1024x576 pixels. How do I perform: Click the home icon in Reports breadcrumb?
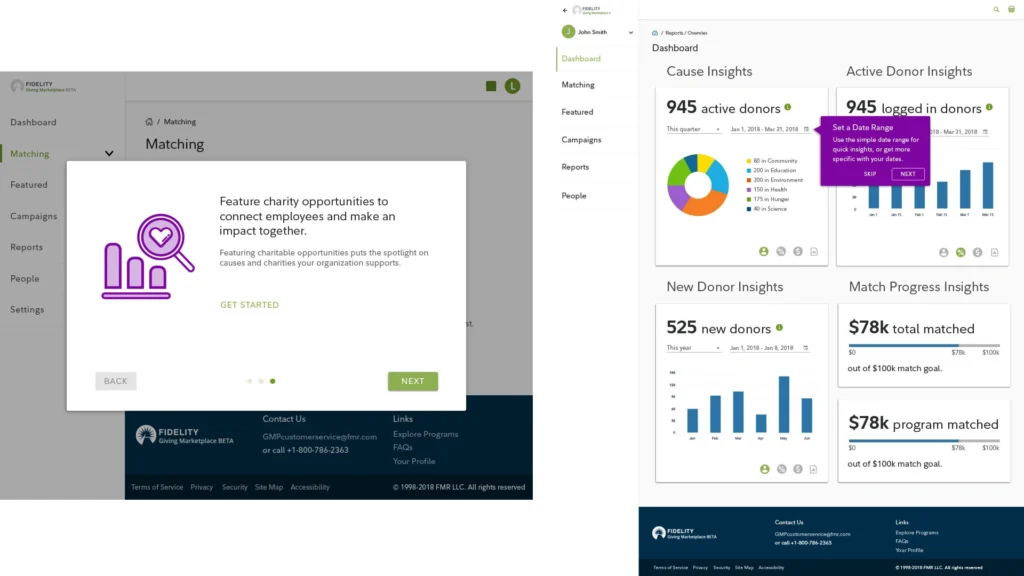point(655,33)
